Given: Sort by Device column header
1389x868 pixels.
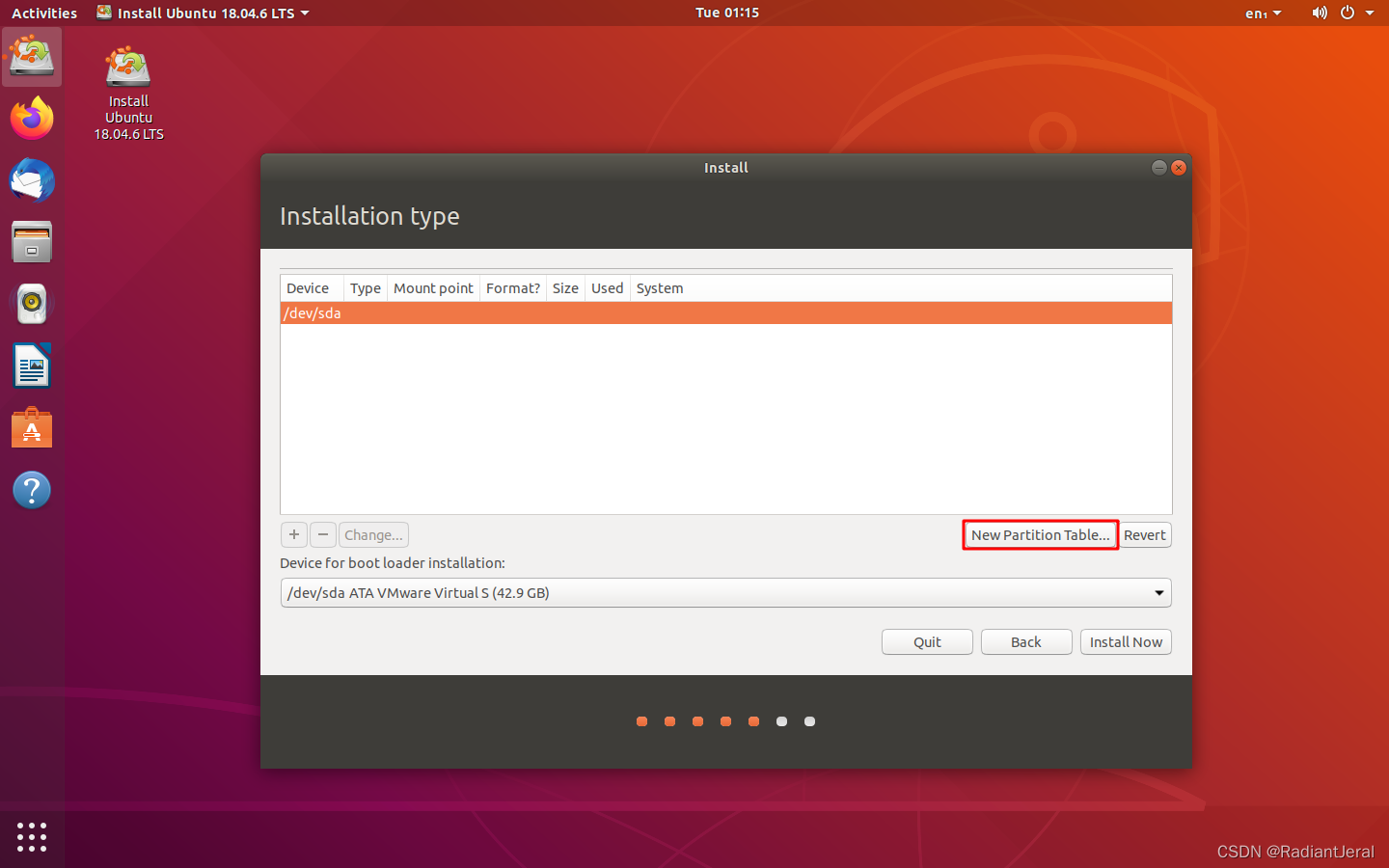Looking at the screenshot, I should [x=312, y=288].
